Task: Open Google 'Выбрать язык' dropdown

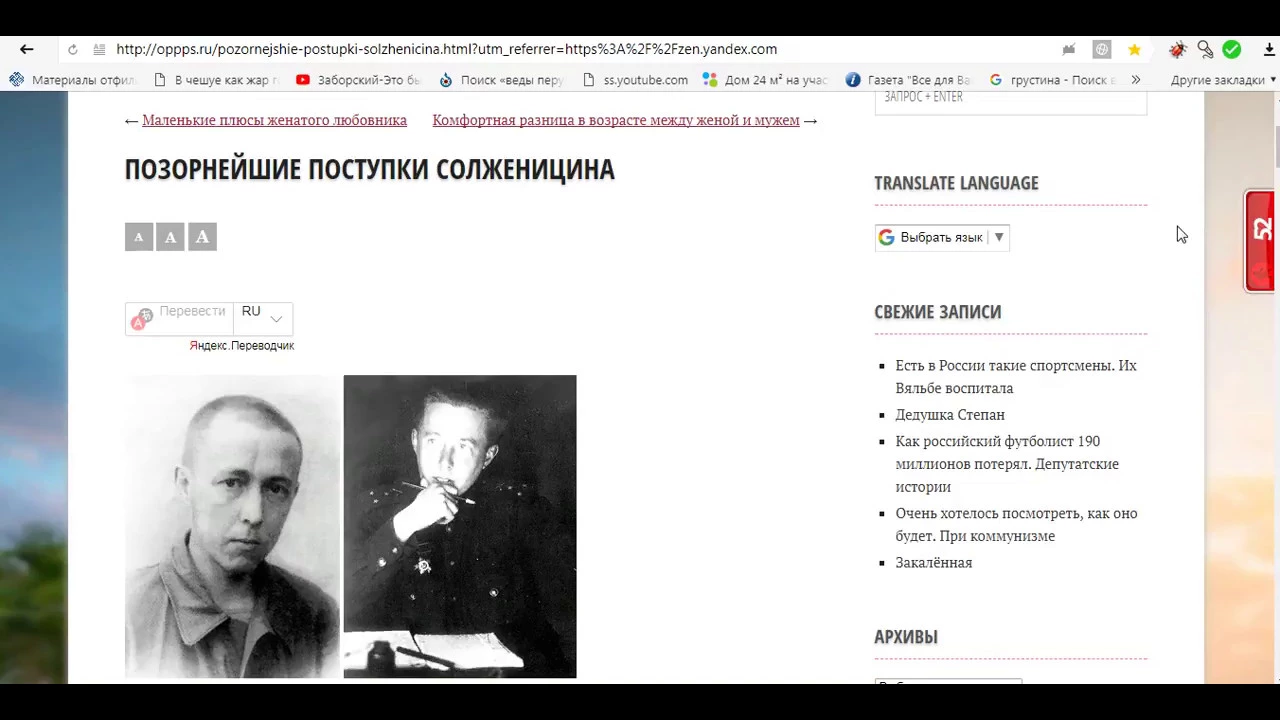Action: click(942, 237)
